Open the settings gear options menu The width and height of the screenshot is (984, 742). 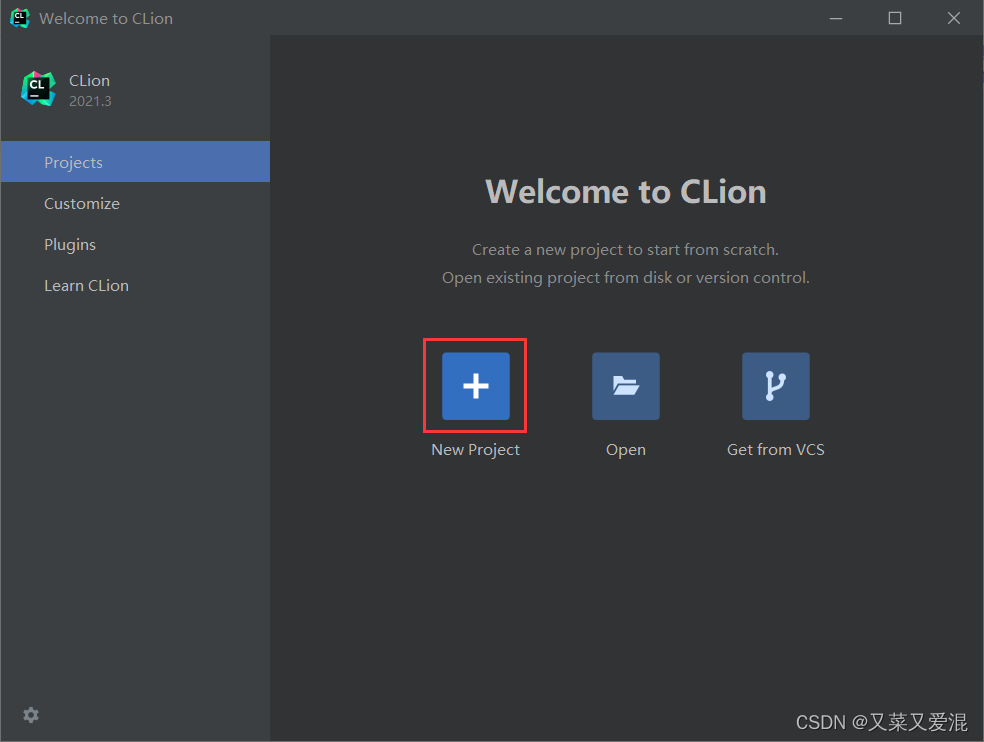[x=31, y=715]
